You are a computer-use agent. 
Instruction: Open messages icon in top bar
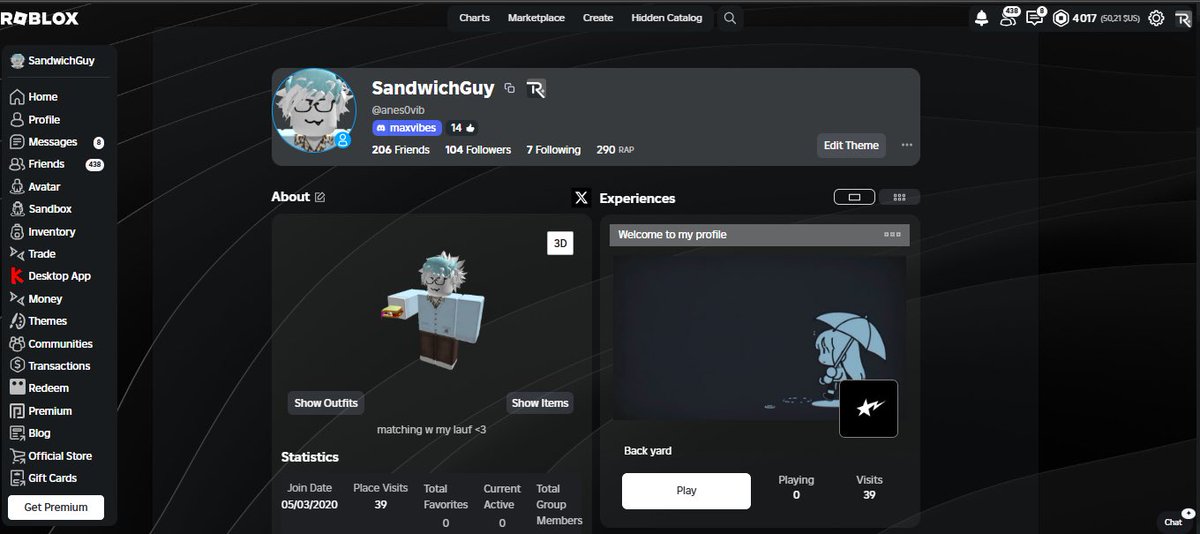1034,18
